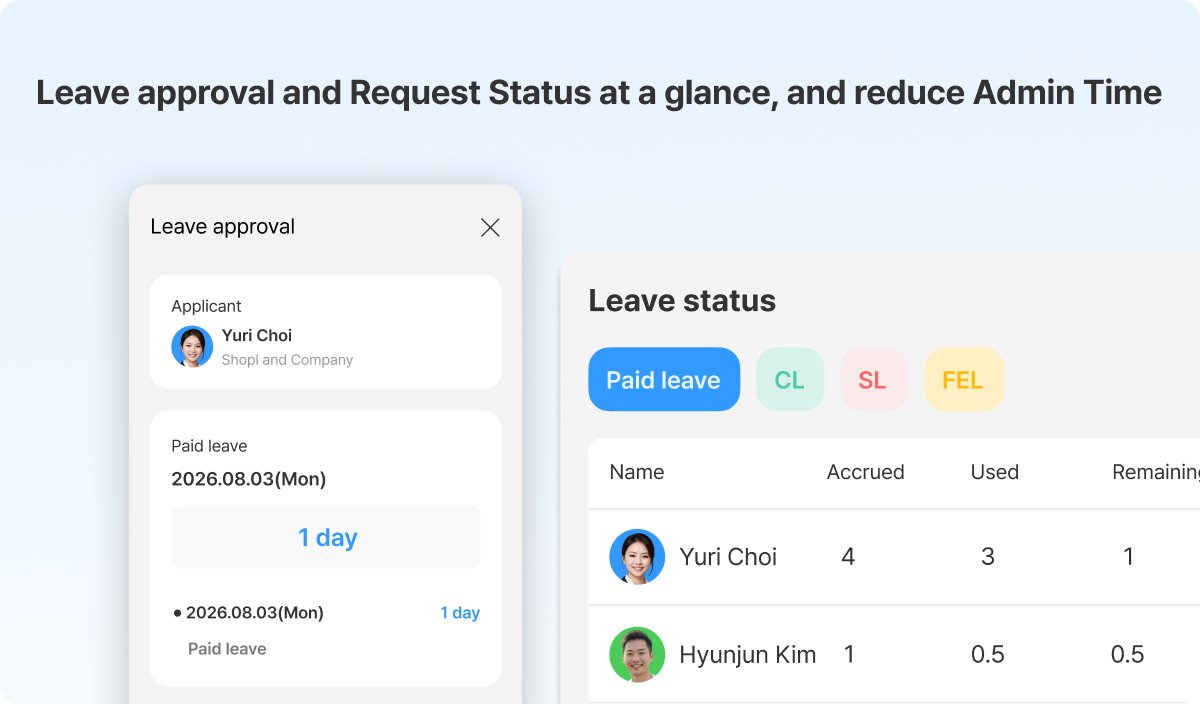
Task: Open the FEL leave tab
Action: (963, 380)
